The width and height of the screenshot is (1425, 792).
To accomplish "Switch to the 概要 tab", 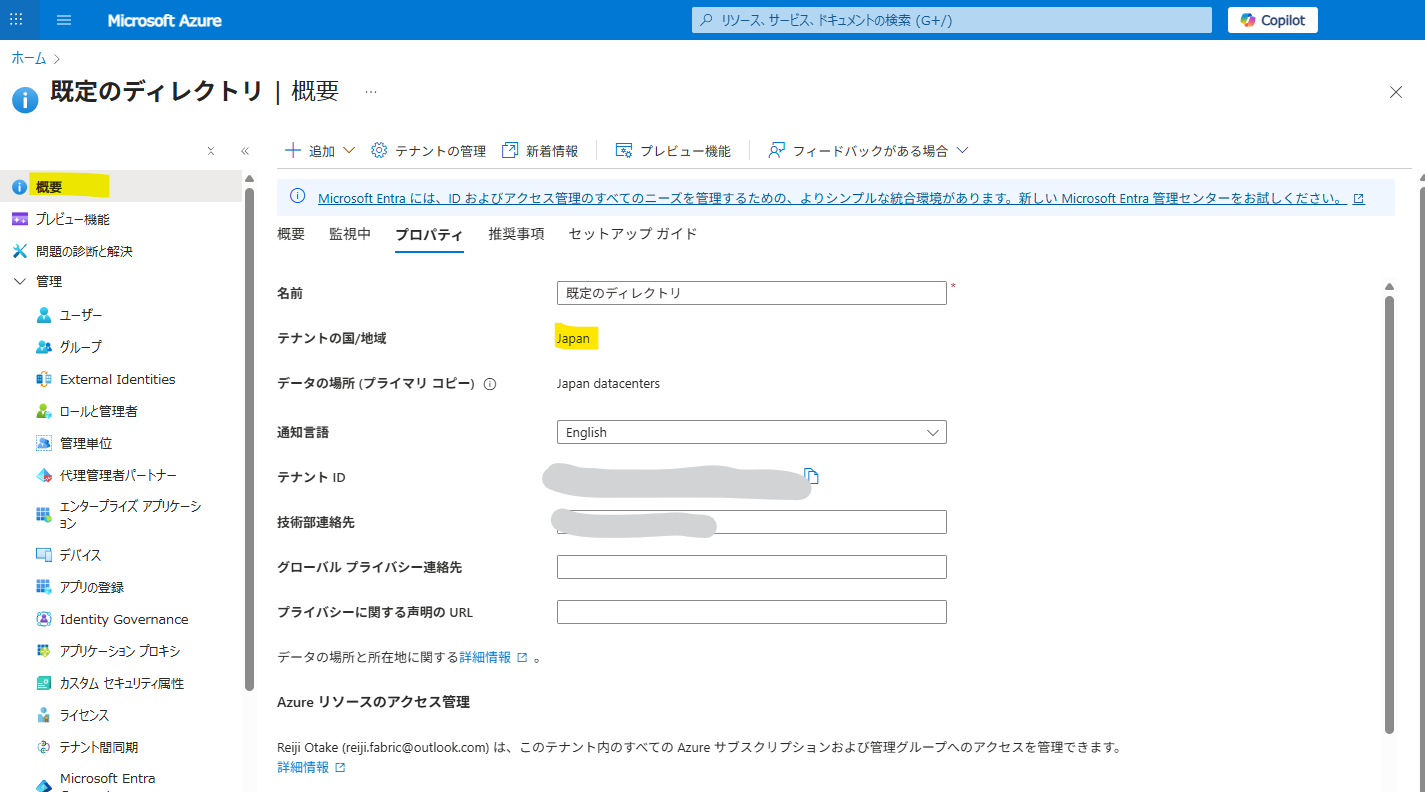I will pos(291,234).
